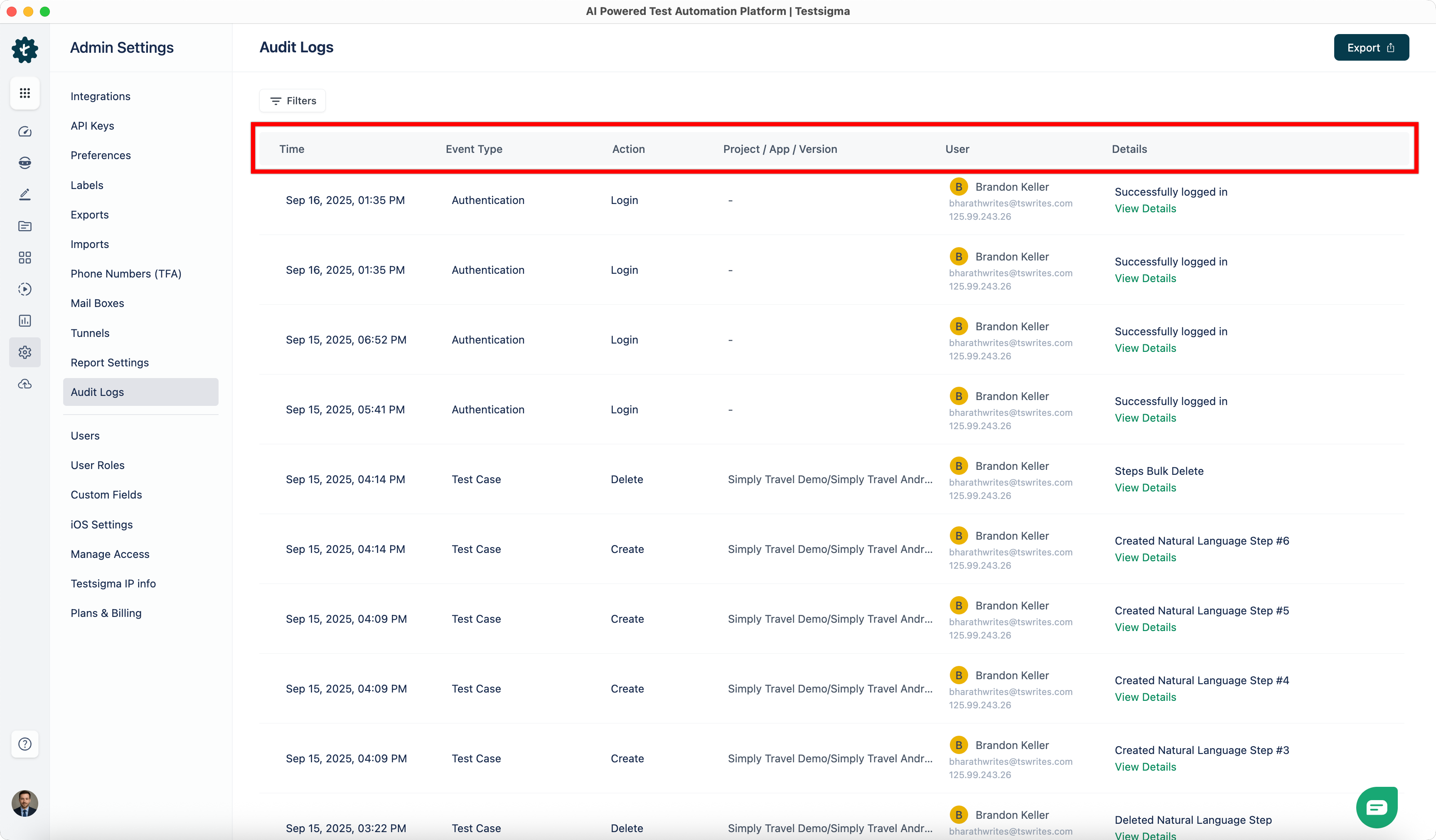Screen dimensions: 1436x840
Task: Click the four-squares icon in sidebar
Action: point(25,258)
